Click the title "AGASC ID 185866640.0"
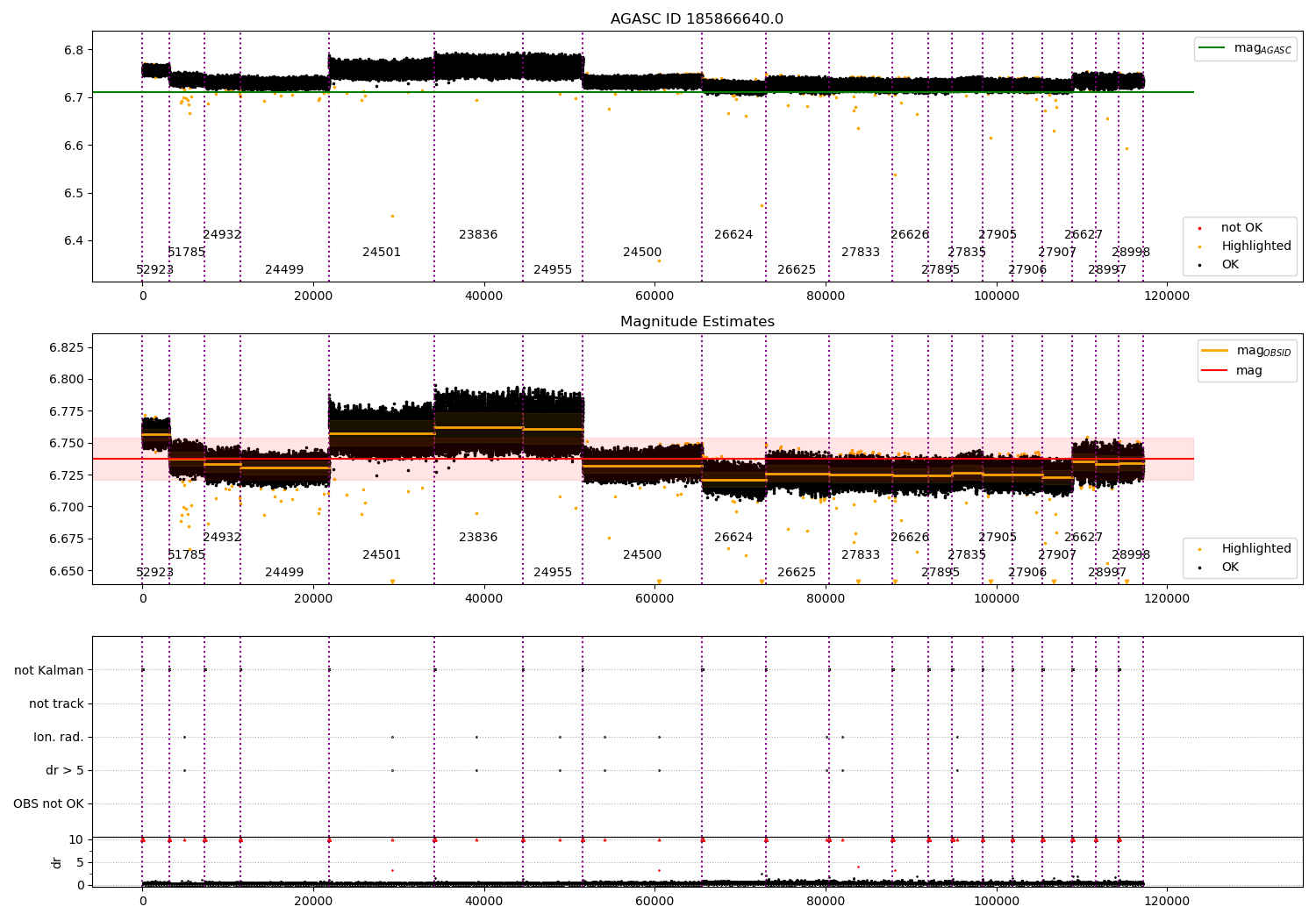The height and width of the screenshot is (921, 1316). click(697, 19)
